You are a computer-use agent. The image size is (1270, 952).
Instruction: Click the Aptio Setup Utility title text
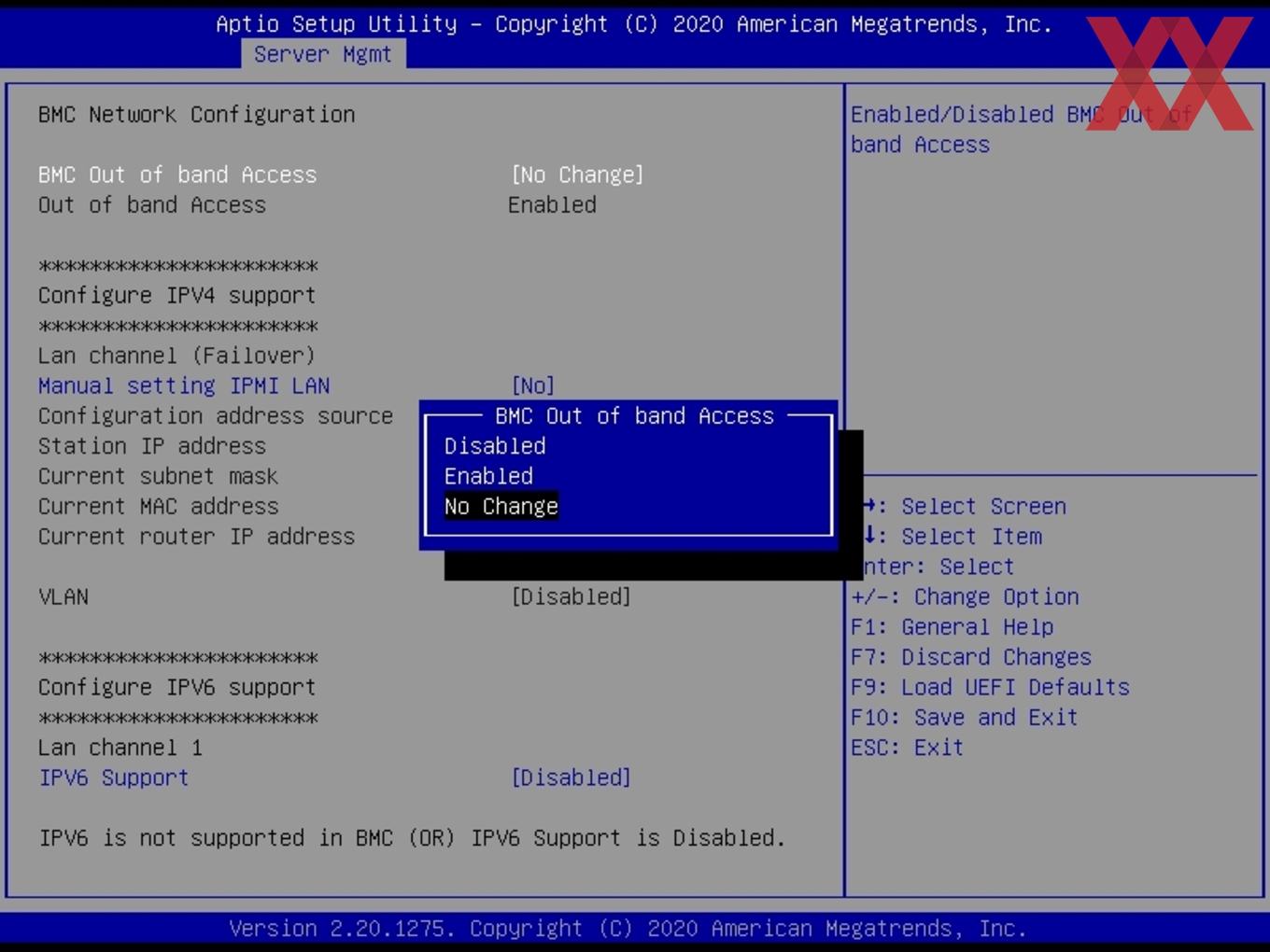click(x=634, y=24)
